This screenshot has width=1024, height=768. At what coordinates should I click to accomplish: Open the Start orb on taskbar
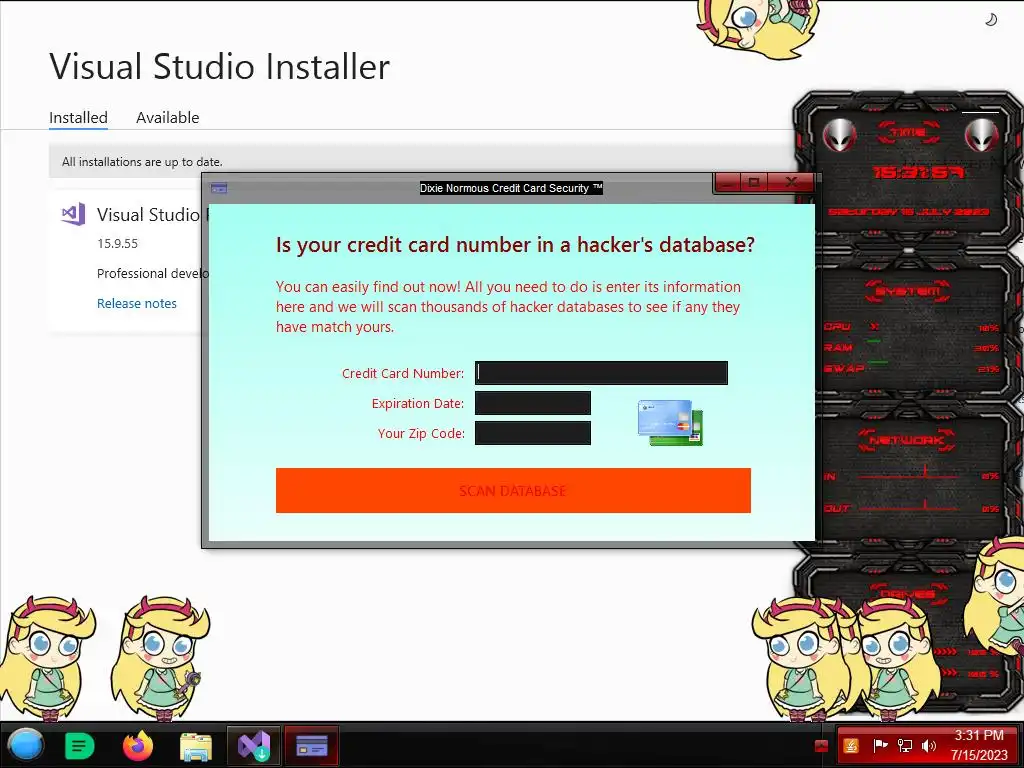25,746
